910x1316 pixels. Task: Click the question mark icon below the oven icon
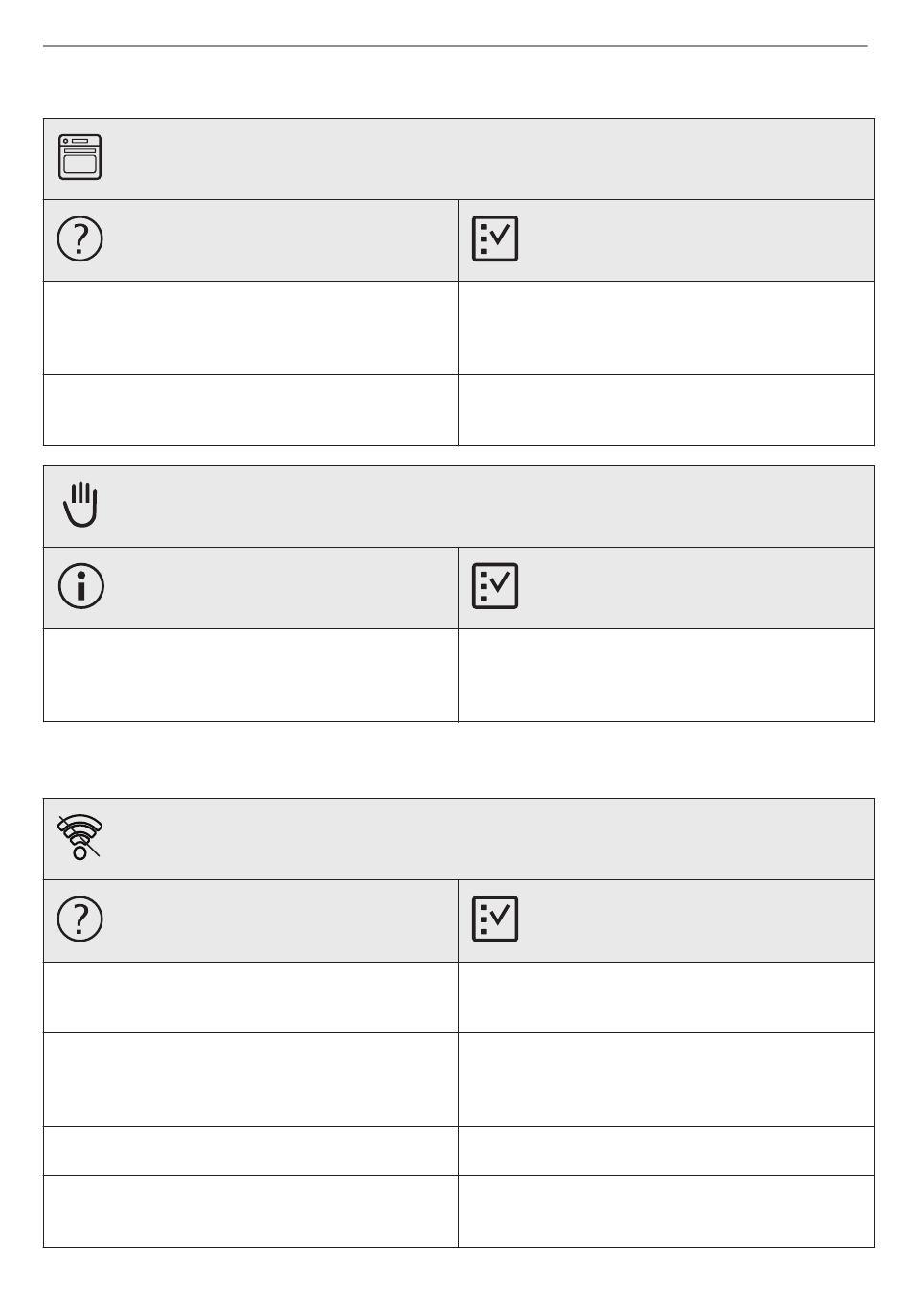(80, 238)
